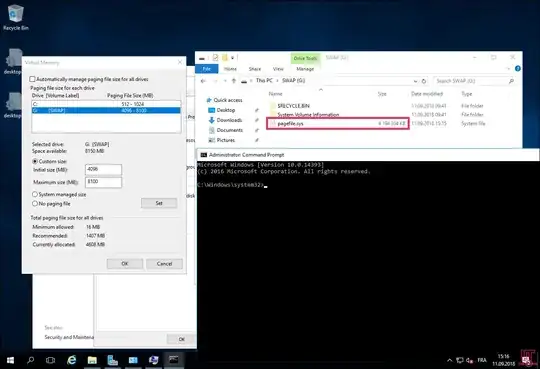Click the Windows Start button
The image size is (540, 369).
10,360
